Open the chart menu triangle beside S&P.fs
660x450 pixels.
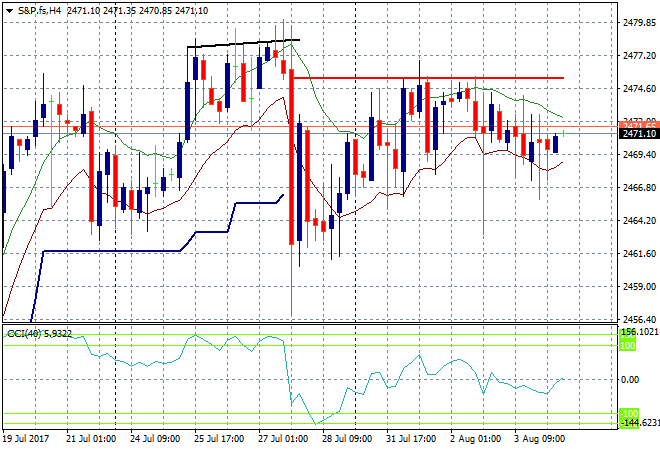[x=9, y=8]
